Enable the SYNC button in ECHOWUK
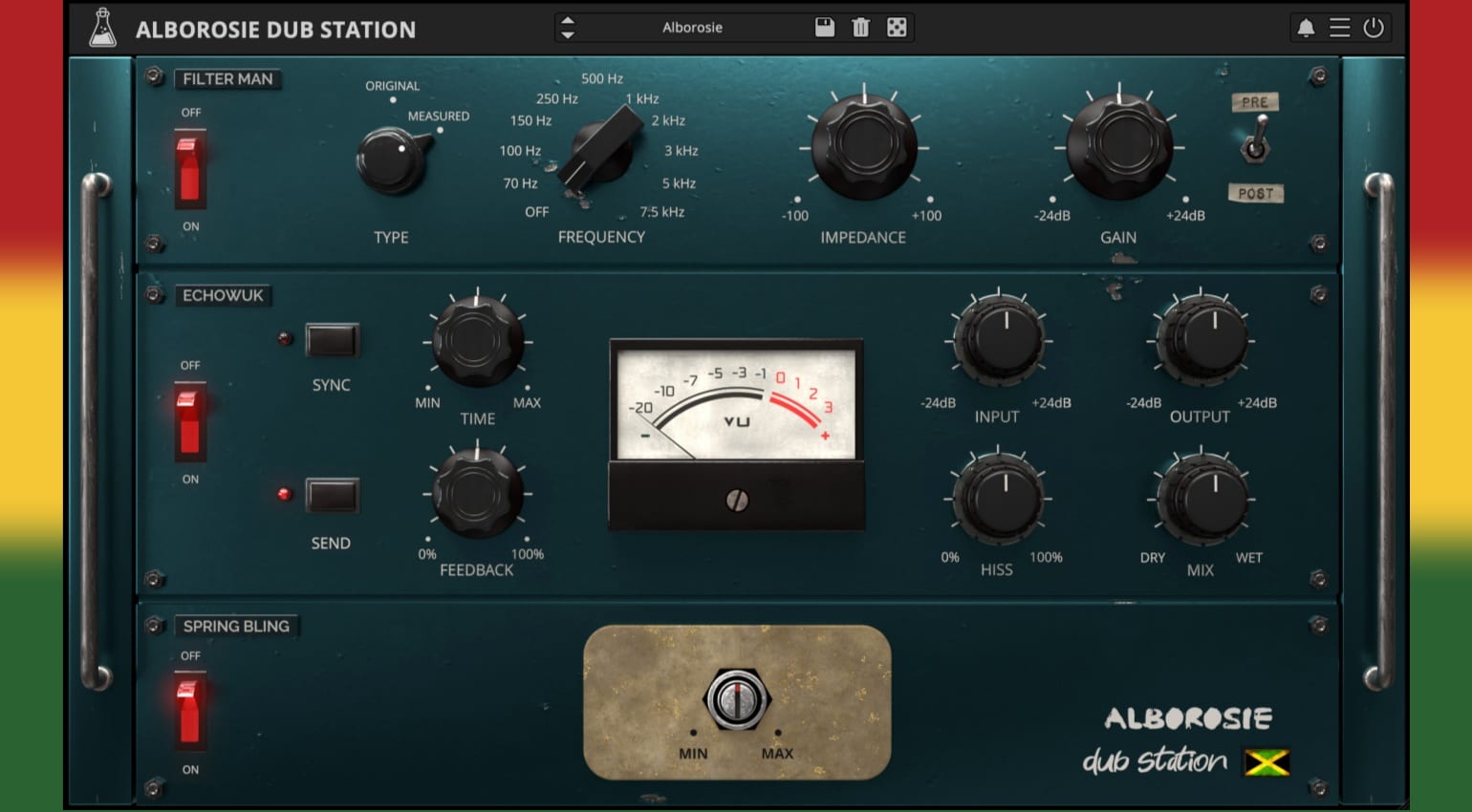The height and width of the screenshot is (812, 1472). tap(331, 338)
